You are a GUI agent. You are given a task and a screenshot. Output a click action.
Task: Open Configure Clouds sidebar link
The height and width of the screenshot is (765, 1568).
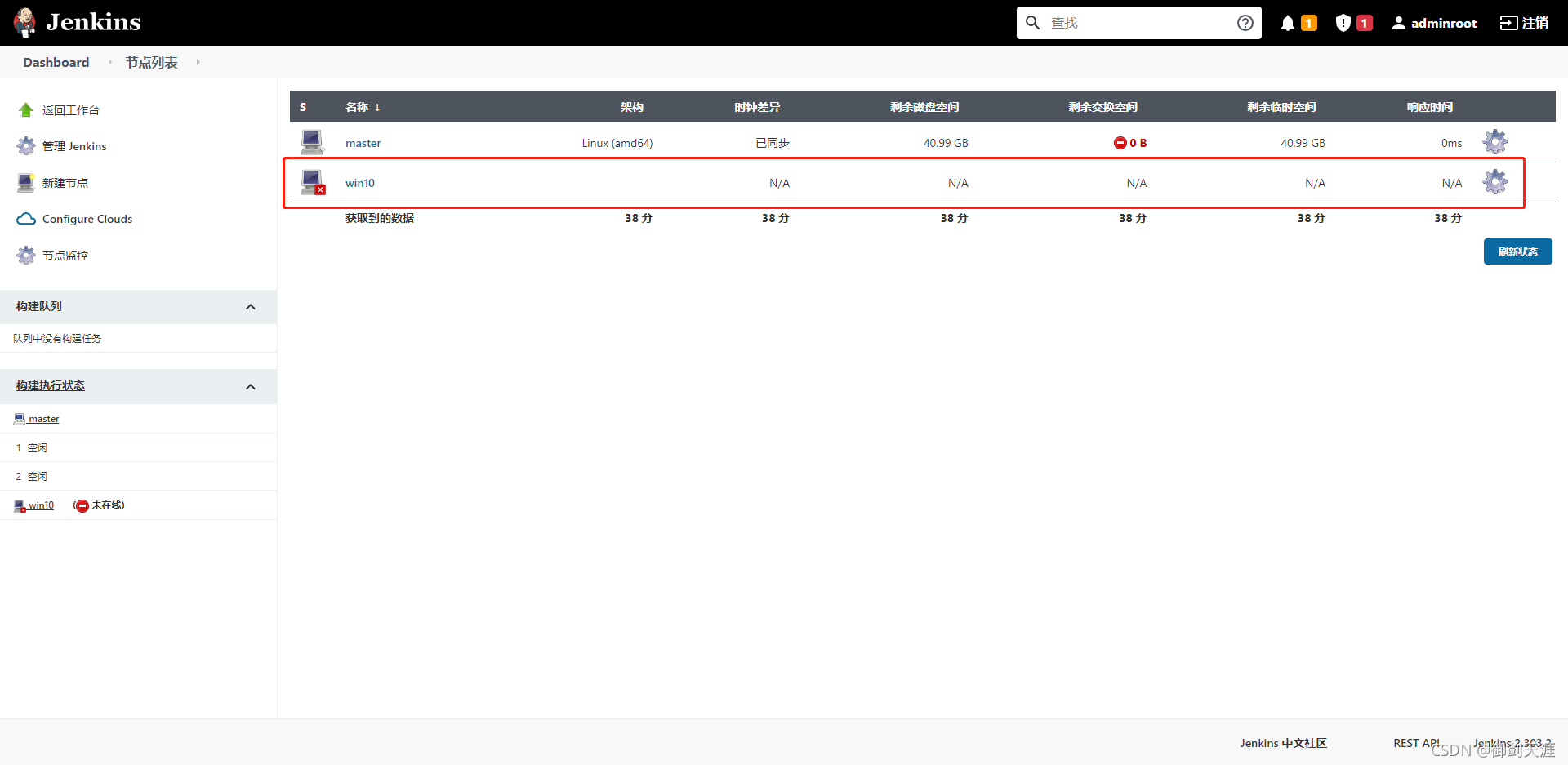click(87, 219)
